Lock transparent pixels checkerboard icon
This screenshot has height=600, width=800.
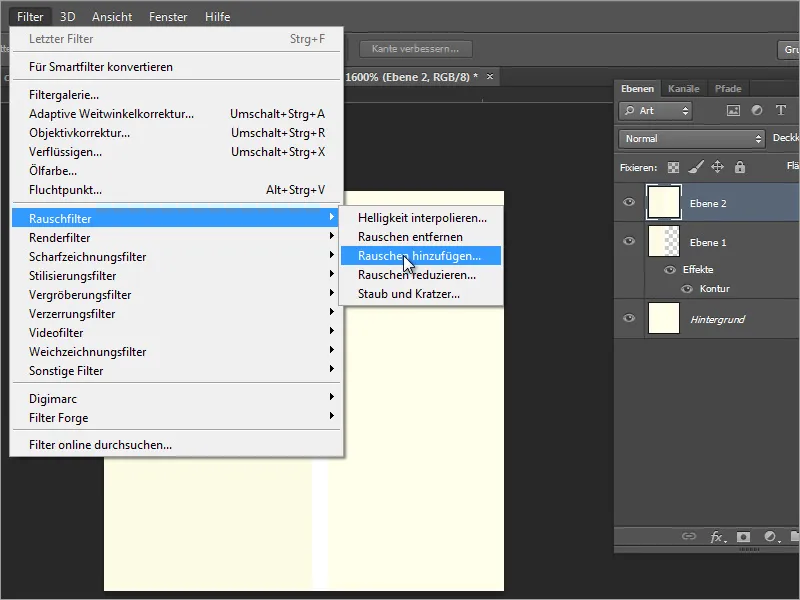[673, 167]
